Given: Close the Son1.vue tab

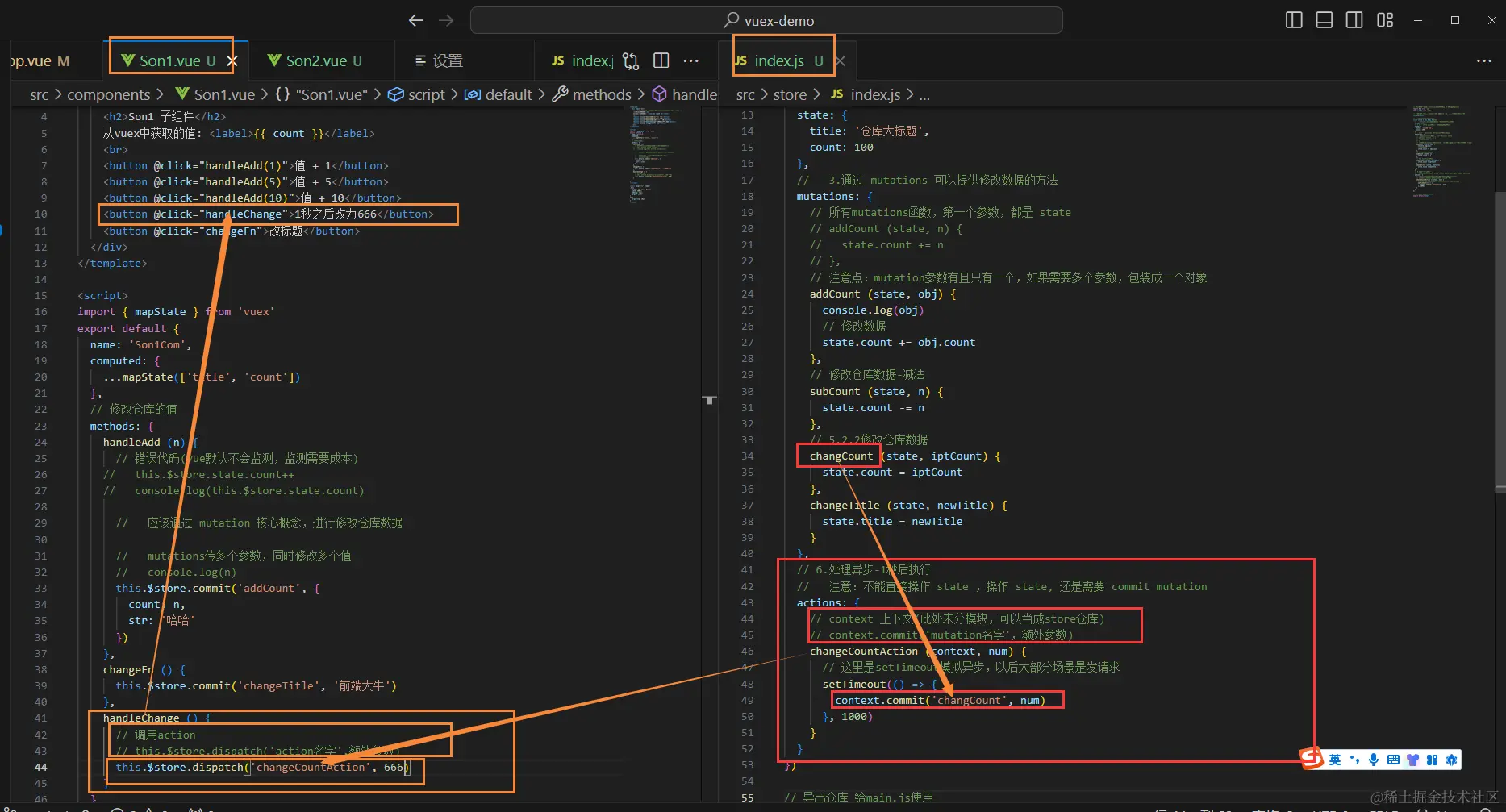Looking at the screenshot, I should coord(232,60).
